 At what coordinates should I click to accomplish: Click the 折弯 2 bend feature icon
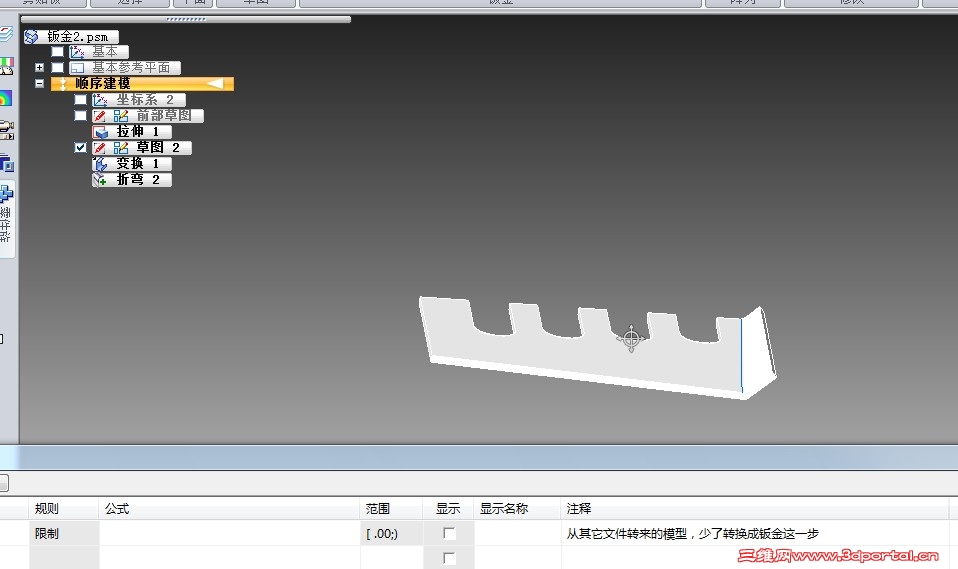pos(100,180)
